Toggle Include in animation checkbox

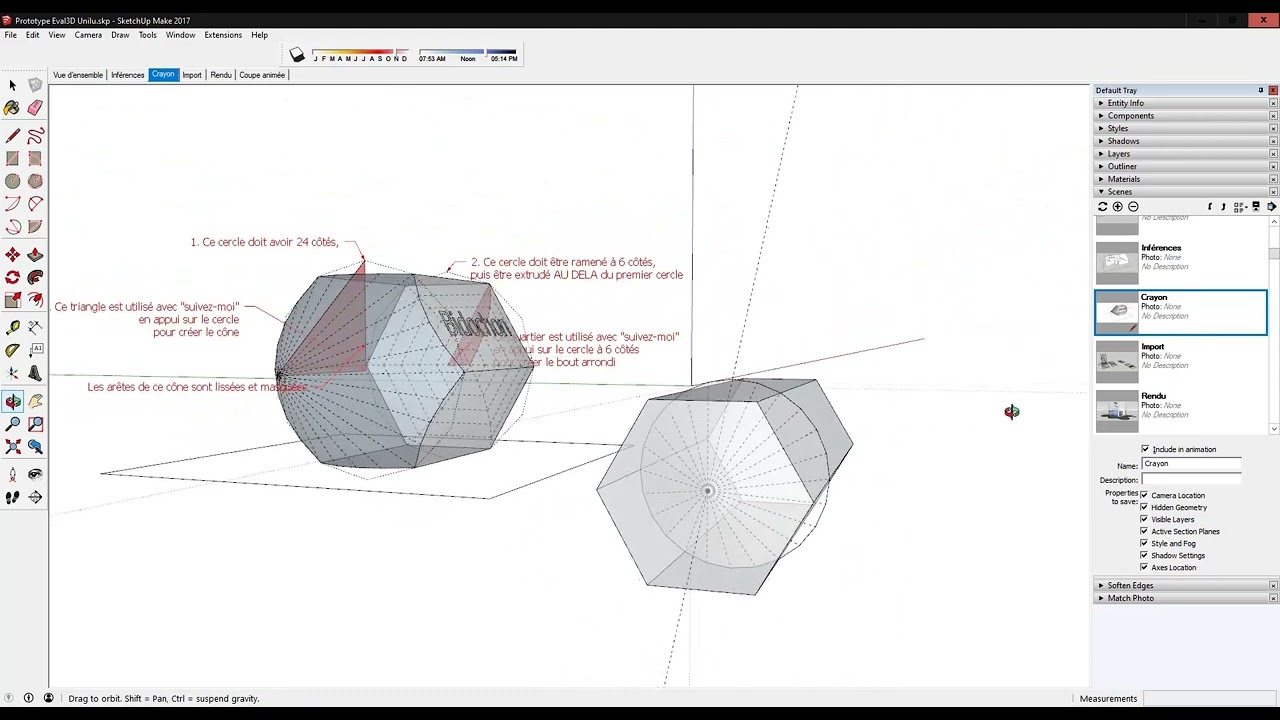coord(1145,449)
